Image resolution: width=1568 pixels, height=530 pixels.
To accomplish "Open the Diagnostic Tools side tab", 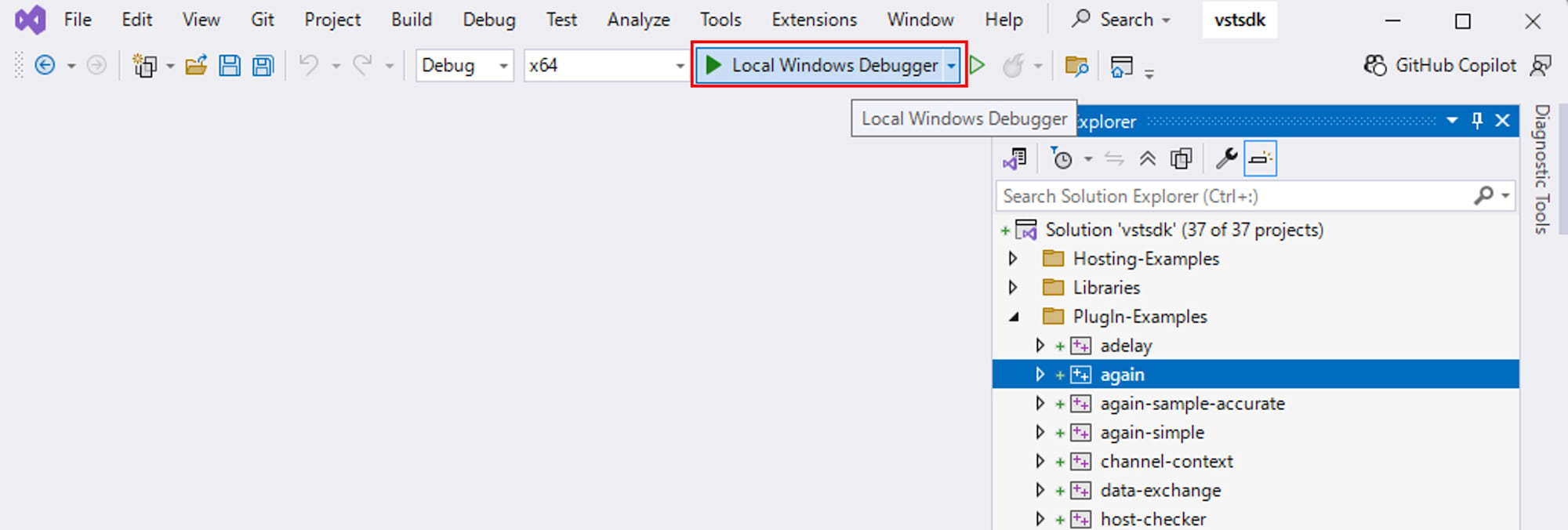I will [x=1542, y=169].
